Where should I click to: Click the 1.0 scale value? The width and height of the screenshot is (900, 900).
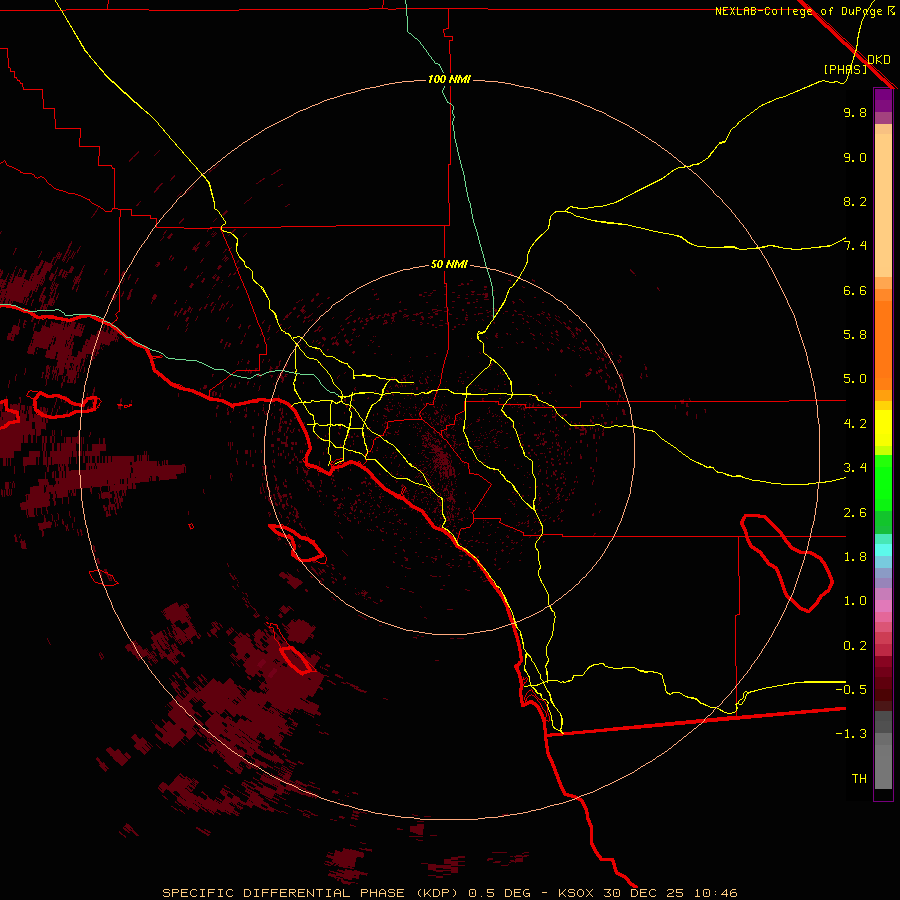pyautogui.click(x=855, y=601)
